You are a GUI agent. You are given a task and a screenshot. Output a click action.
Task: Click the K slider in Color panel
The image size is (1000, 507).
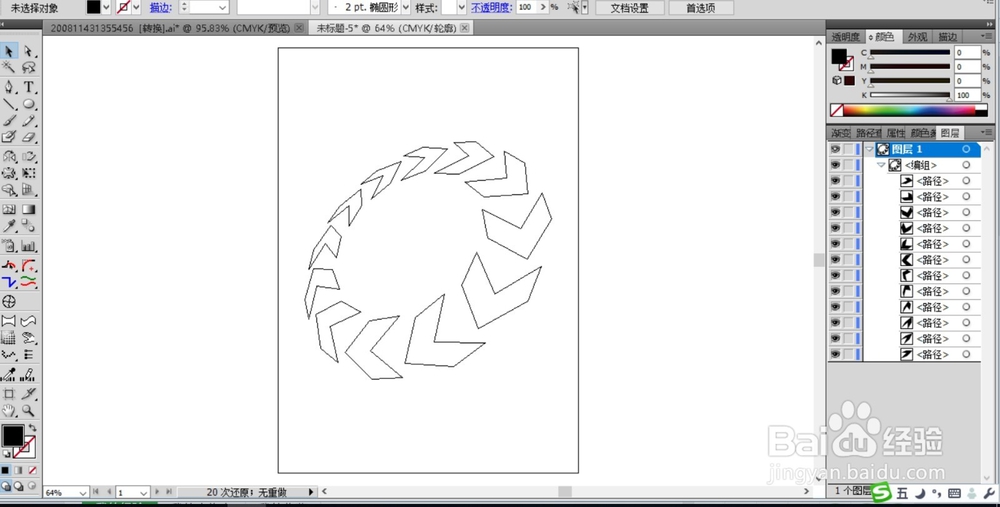point(909,95)
